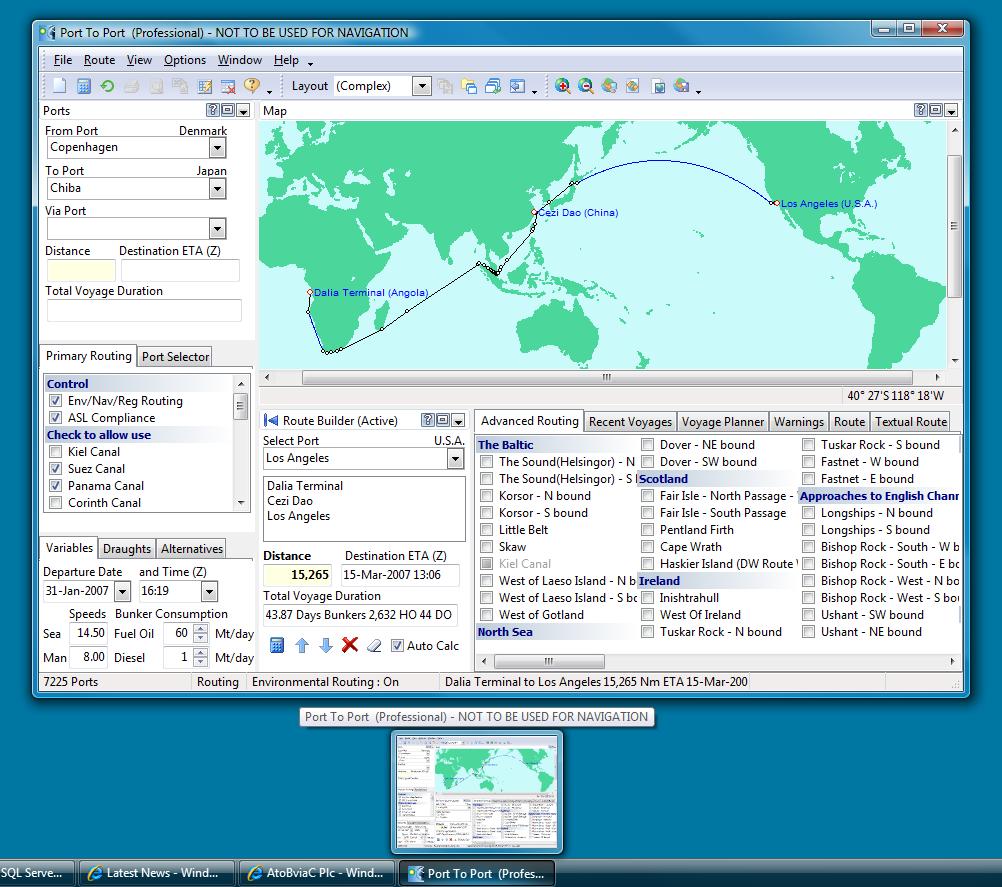Click the new blank document toolbar icon

tap(59, 86)
